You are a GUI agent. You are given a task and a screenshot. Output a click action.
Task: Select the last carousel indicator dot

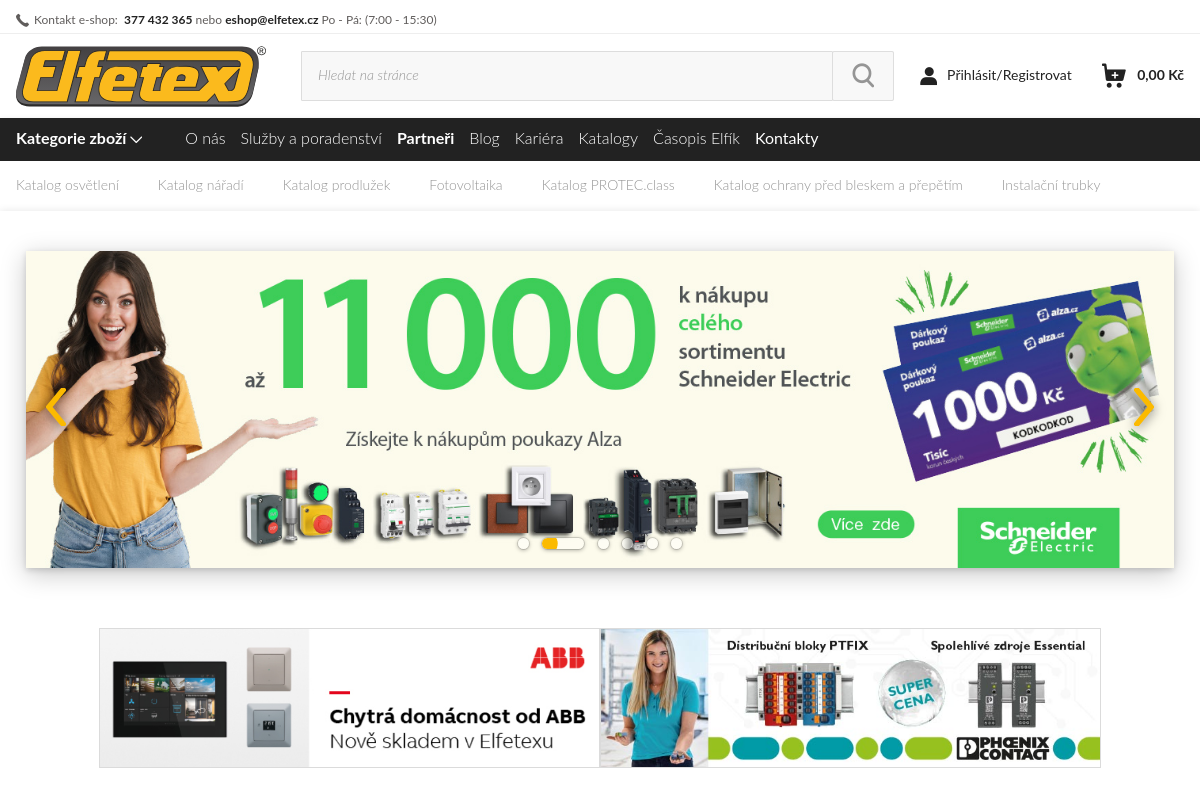pos(676,544)
